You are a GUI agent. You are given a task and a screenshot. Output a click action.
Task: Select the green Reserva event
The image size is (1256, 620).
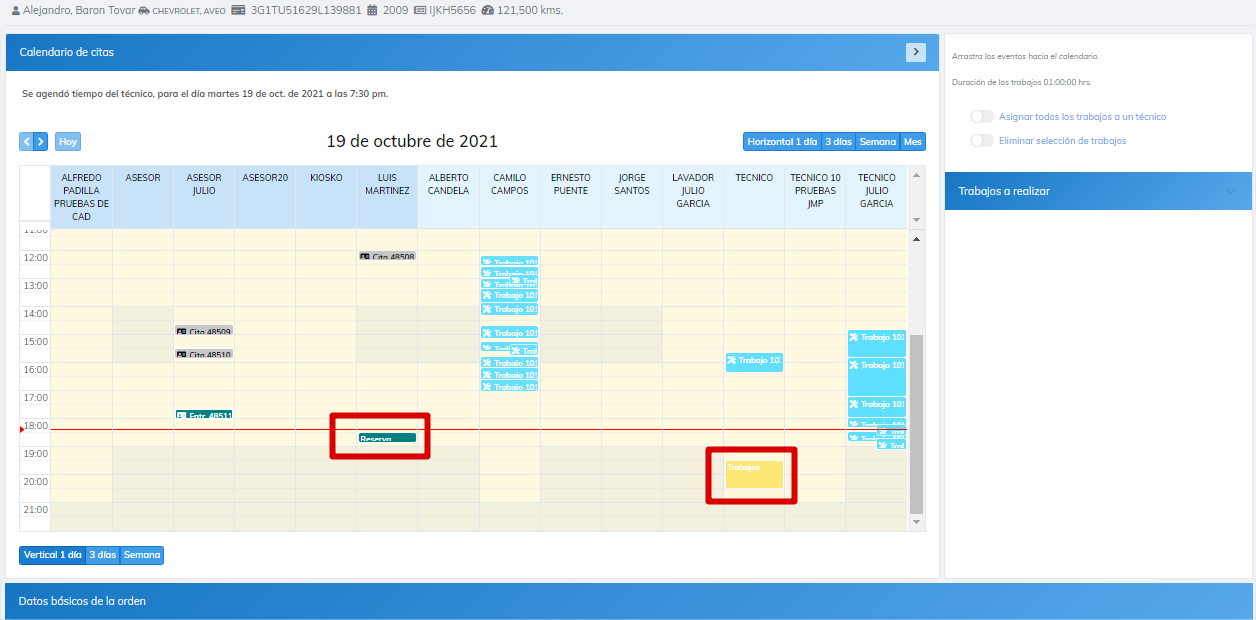387,438
